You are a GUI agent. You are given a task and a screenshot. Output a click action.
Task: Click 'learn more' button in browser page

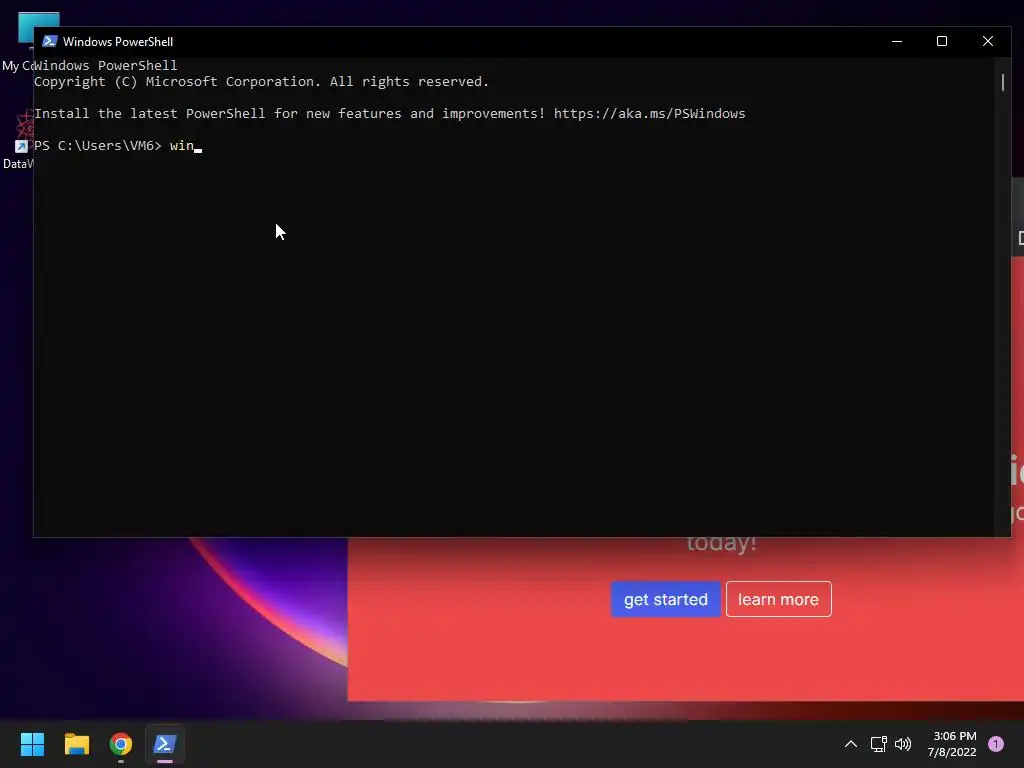[778, 599]
